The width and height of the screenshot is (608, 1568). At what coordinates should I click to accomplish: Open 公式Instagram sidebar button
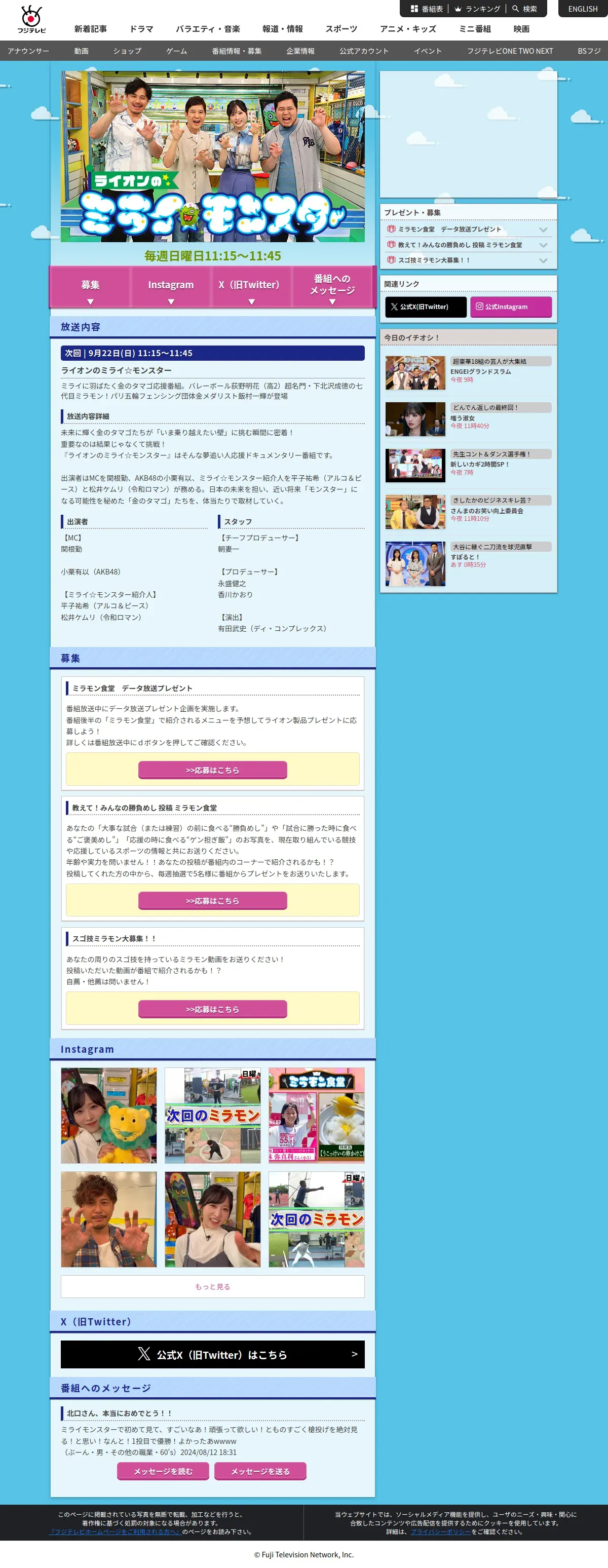511,307
